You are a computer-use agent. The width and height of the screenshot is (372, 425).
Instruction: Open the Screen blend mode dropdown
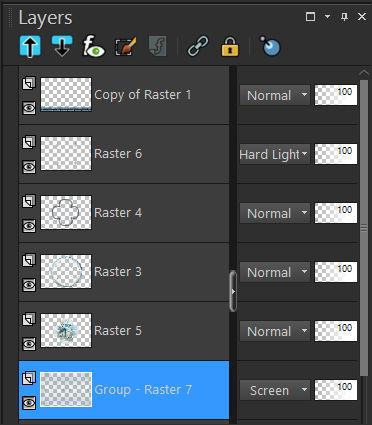275,390
